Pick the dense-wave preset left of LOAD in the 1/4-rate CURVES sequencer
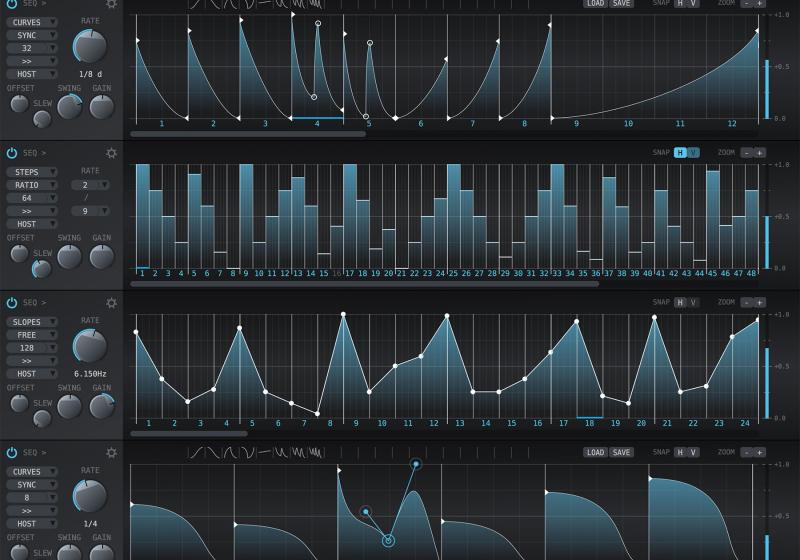This screenshot has height=560, width=800. tap(316, 452)
